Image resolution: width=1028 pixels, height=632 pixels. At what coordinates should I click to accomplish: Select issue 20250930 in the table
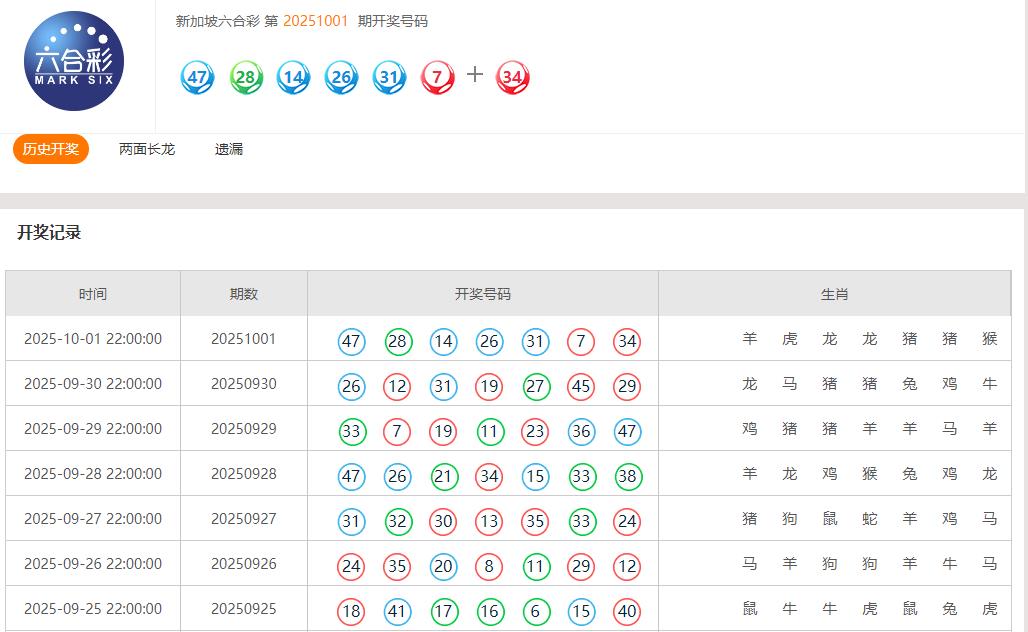[243, 384]
